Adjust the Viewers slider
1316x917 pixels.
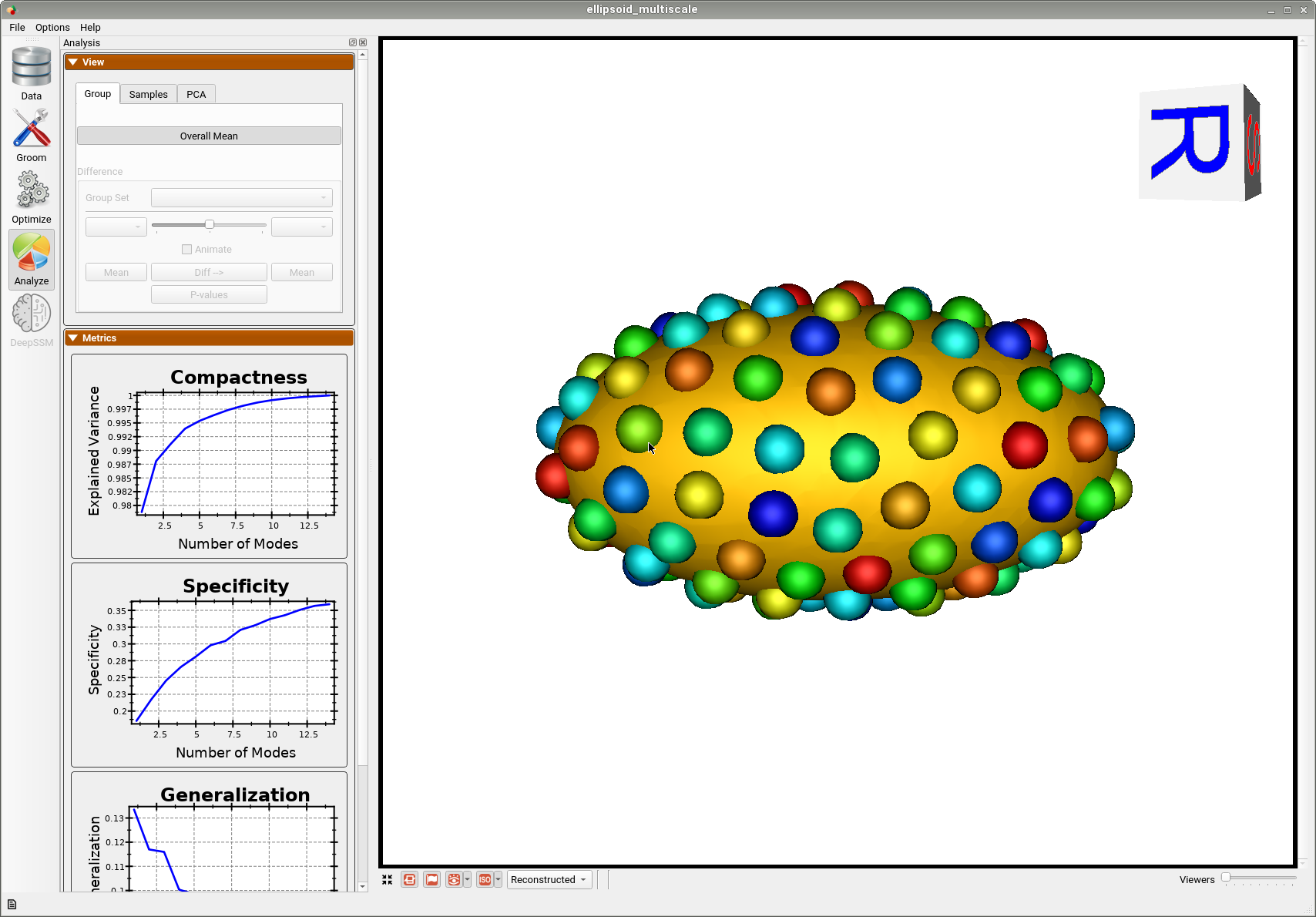pyautogui.click(x=1261, y=878)
